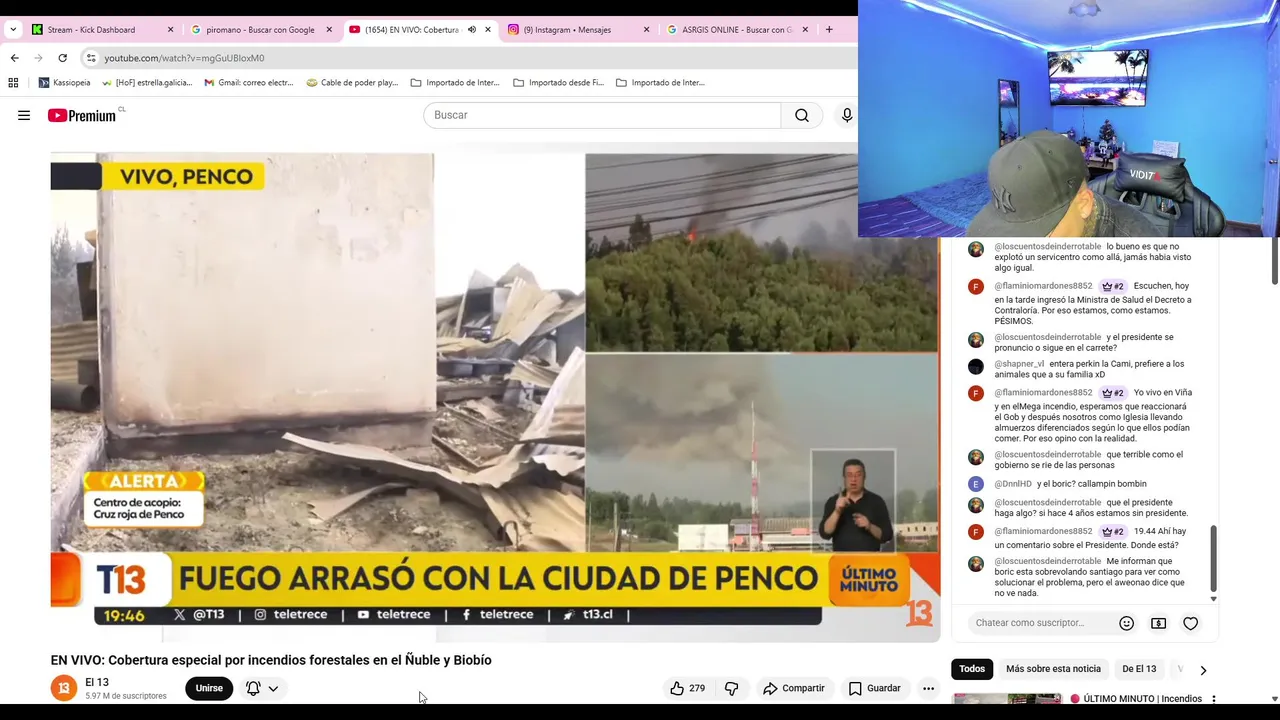Share the video via Compartir

[x=794, y=688]
